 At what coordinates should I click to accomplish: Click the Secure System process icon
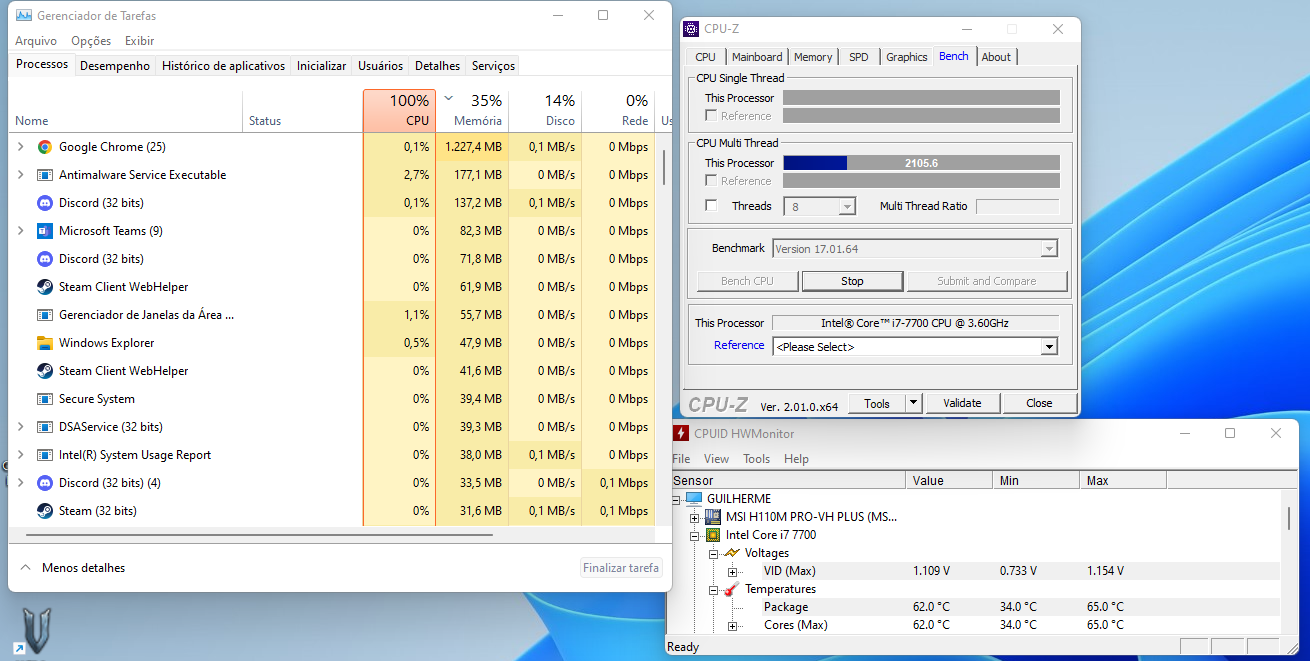click(x=44, y=399)
